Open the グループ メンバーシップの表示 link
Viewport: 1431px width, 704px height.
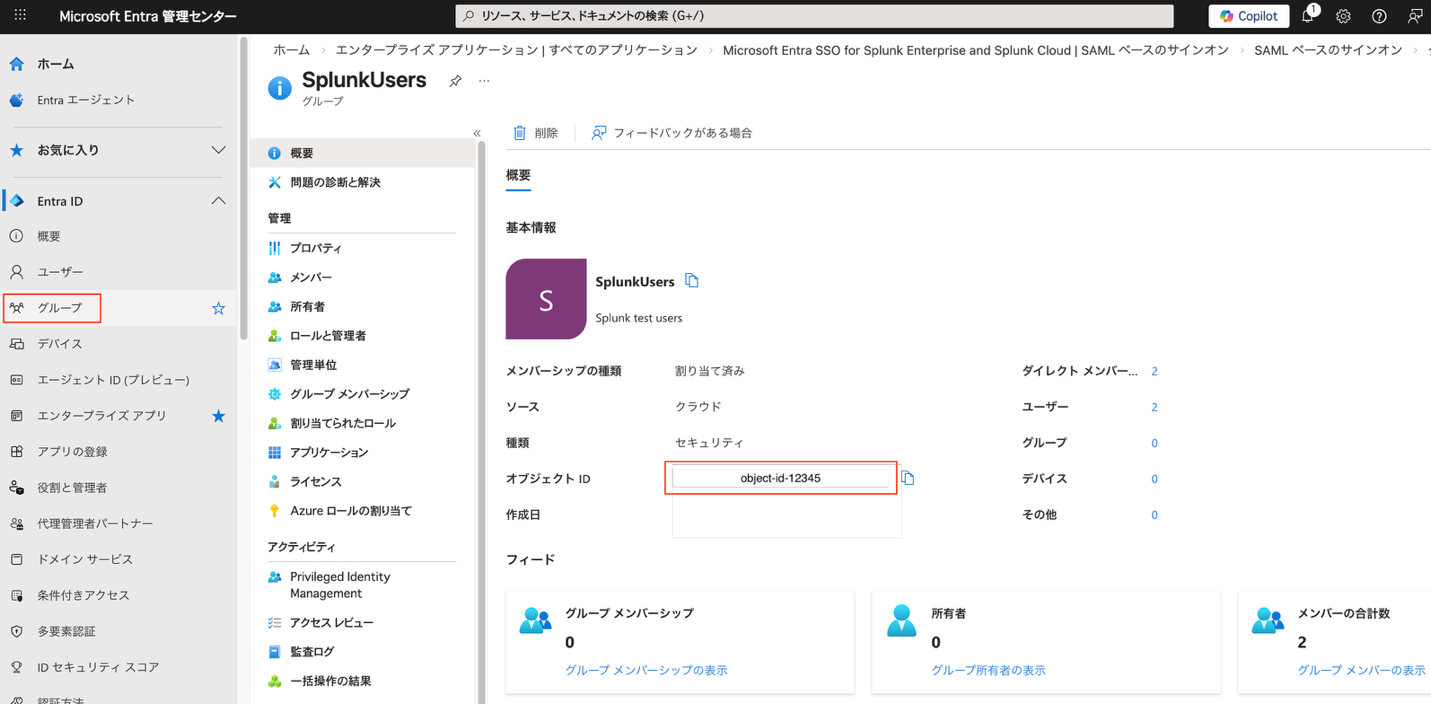(646, 670)
